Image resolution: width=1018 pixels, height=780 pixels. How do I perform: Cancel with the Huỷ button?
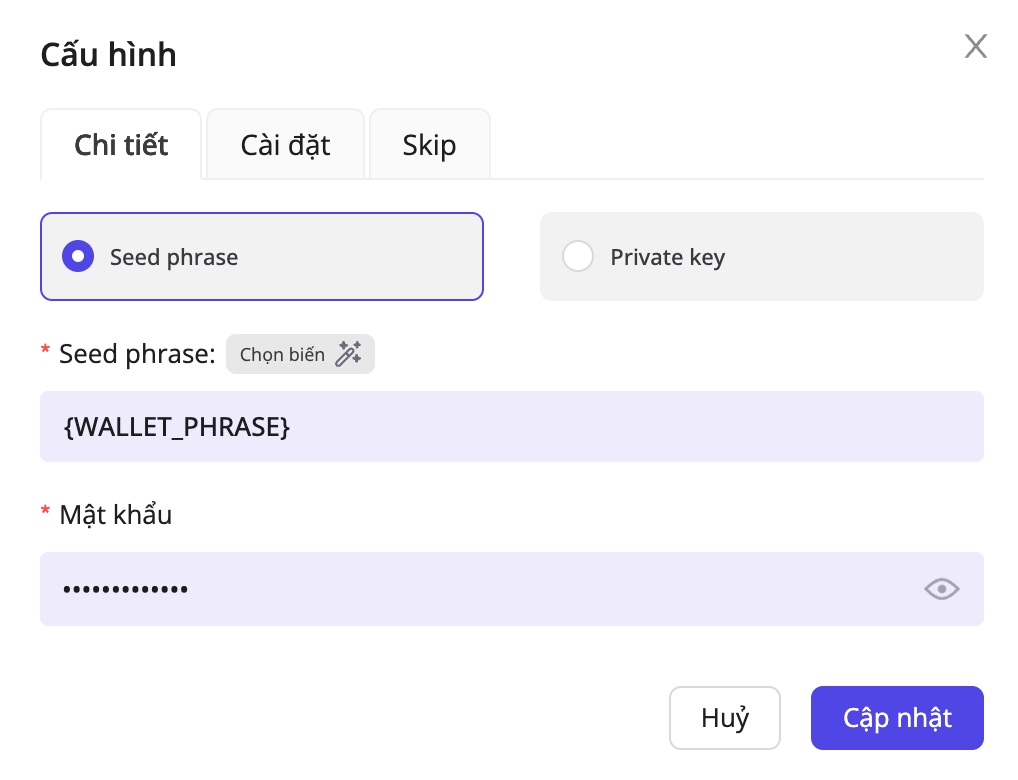point(725,718)
